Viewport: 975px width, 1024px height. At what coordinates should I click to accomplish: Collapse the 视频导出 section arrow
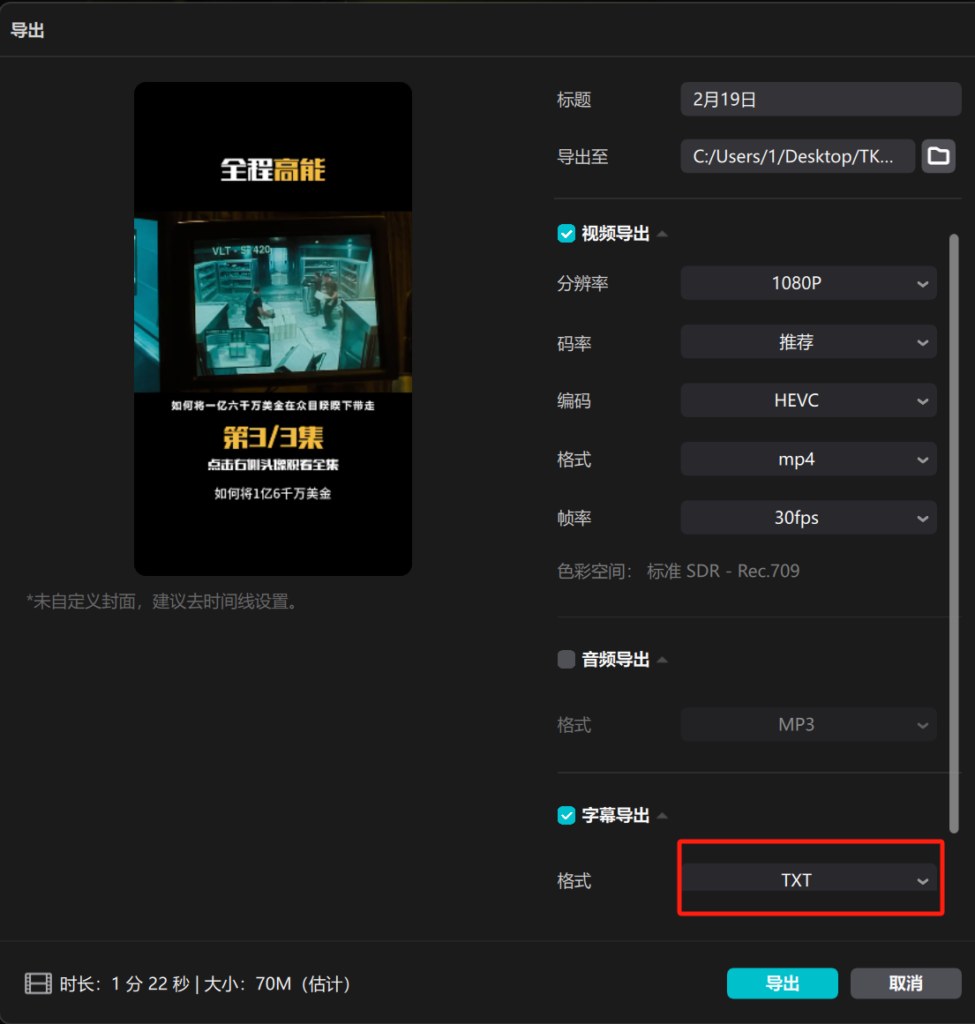pyautogui.click(x=662, y=234)
